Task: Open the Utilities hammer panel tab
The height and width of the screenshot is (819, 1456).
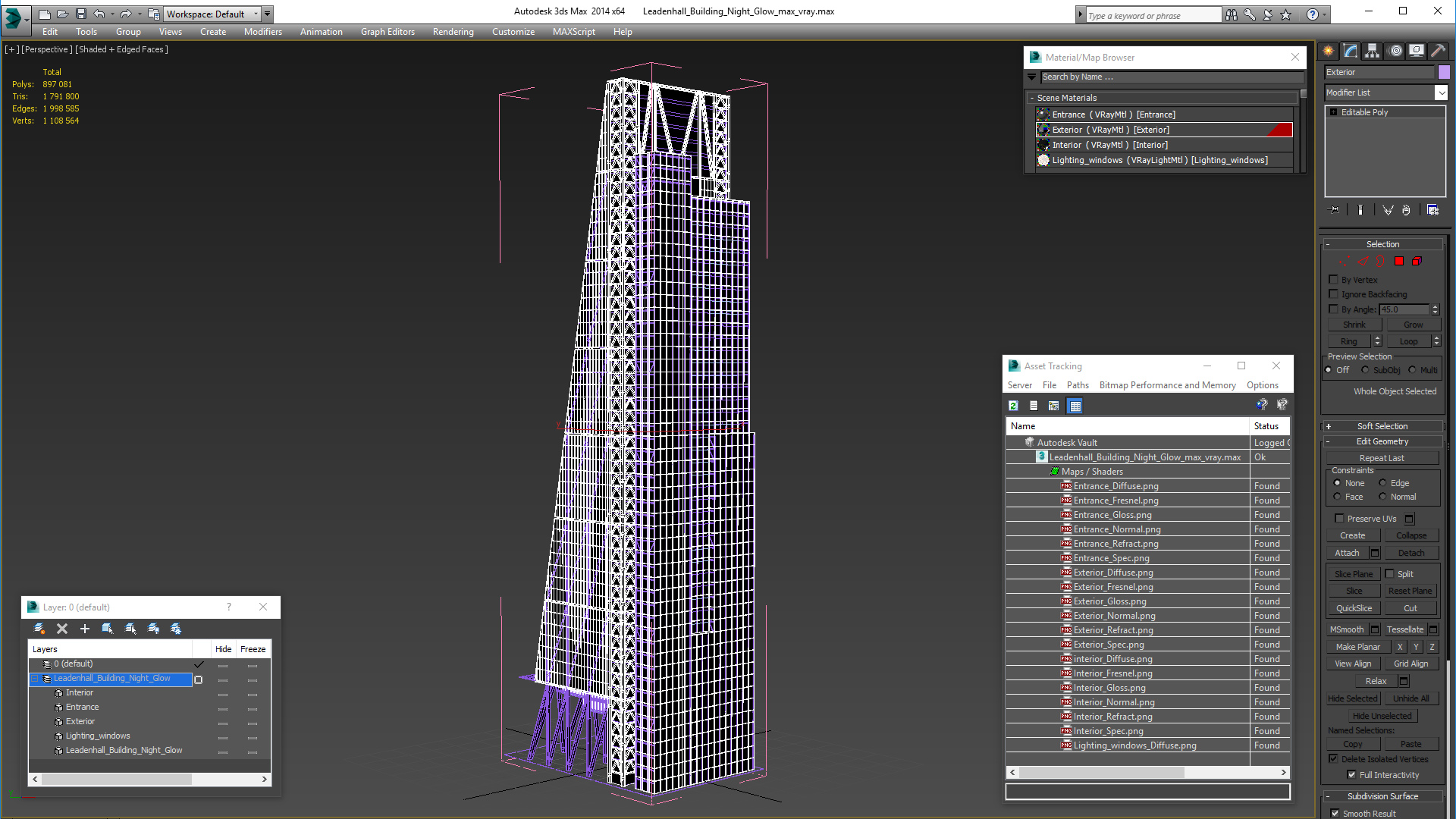Action: (x=1438, y=51)
